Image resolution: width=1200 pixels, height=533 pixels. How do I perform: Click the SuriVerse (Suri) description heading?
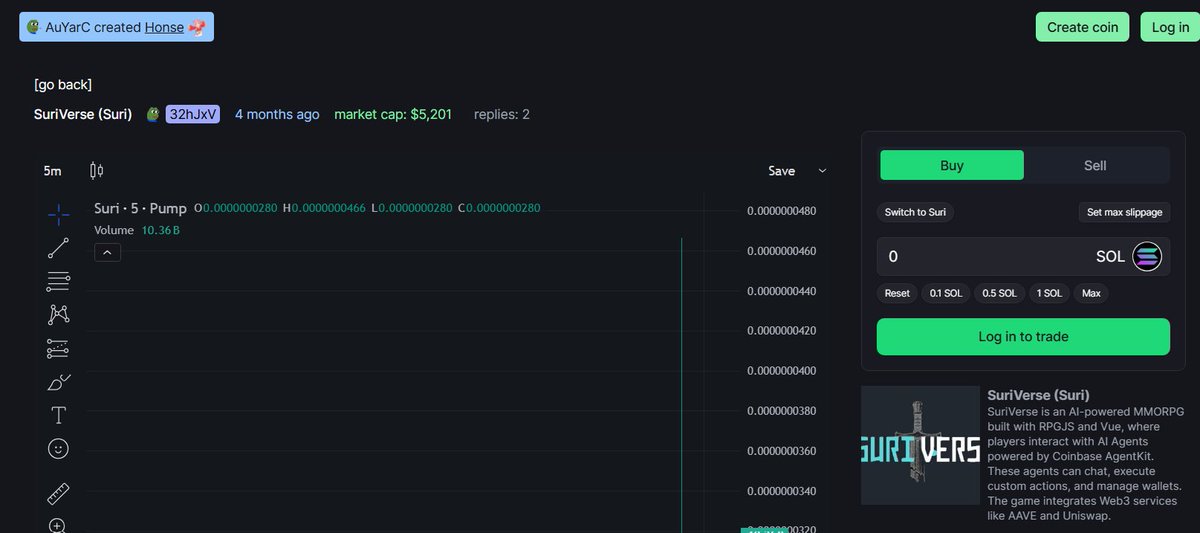tap(1038, 395)
